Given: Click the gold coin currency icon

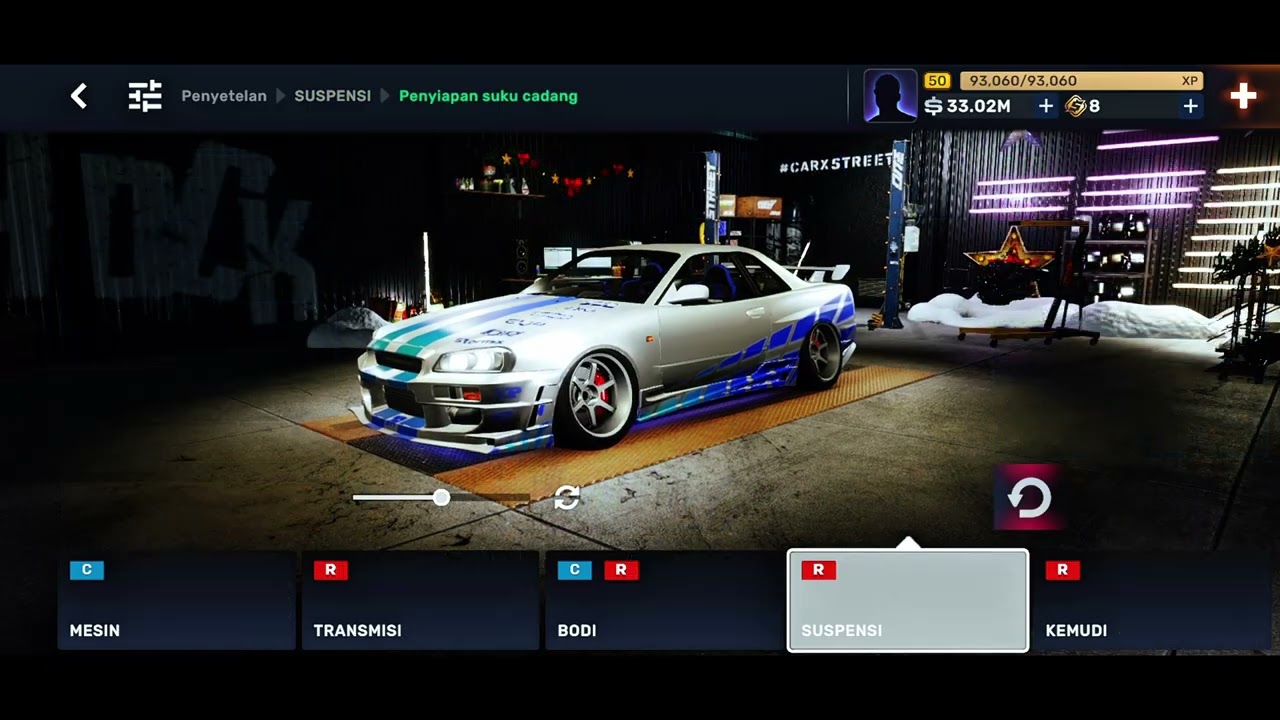Looking at the screenshot, I should point(1076,106).
